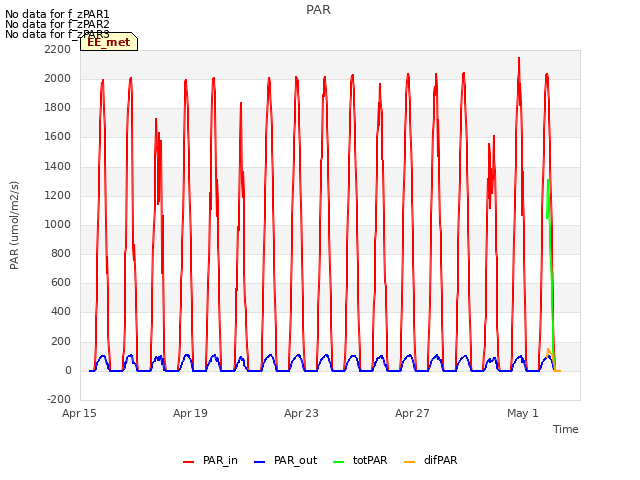
Task: Click the 'No data for f_zPAR2' message
Action: coord(57,24)
